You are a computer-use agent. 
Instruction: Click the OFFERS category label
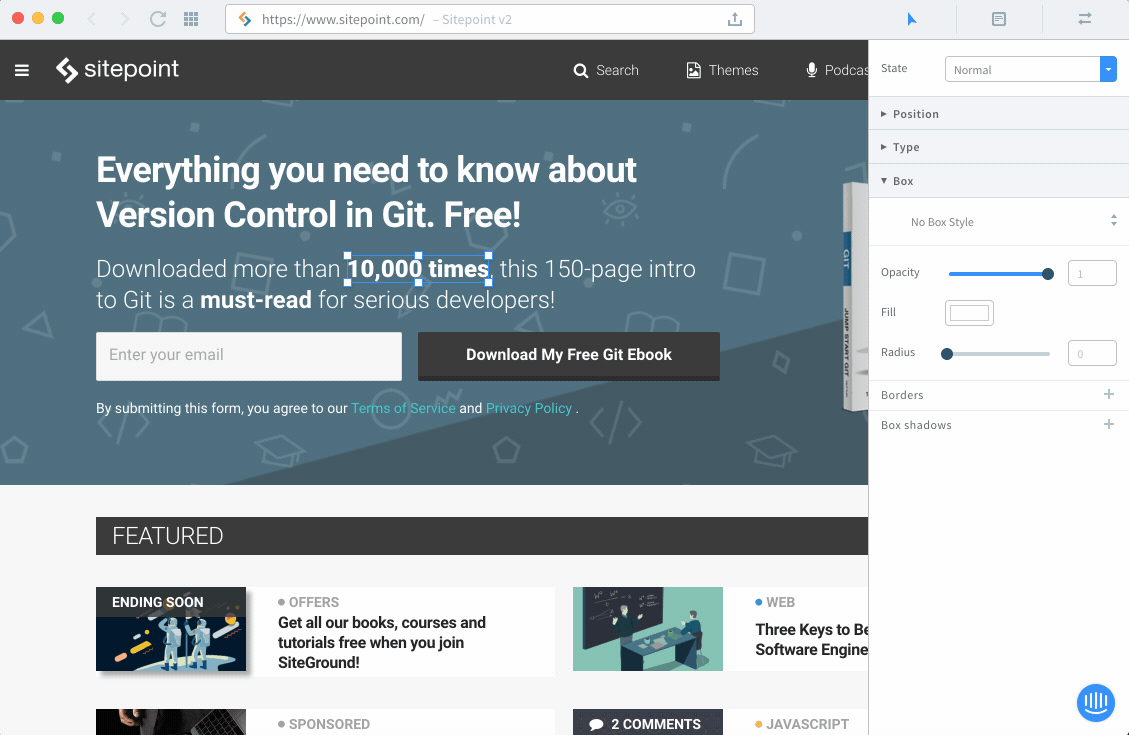tap(314, 602)
